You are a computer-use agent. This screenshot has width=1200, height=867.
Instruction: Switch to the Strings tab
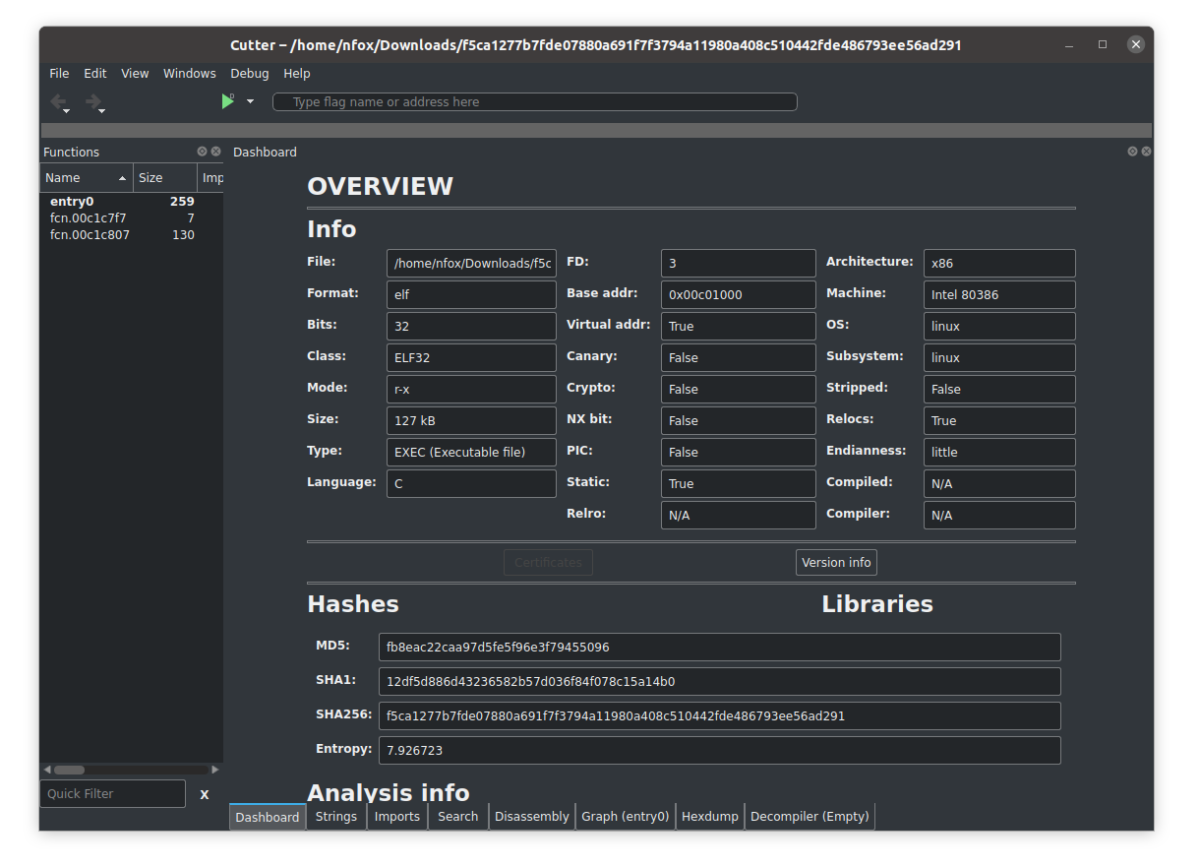(336, 816)
